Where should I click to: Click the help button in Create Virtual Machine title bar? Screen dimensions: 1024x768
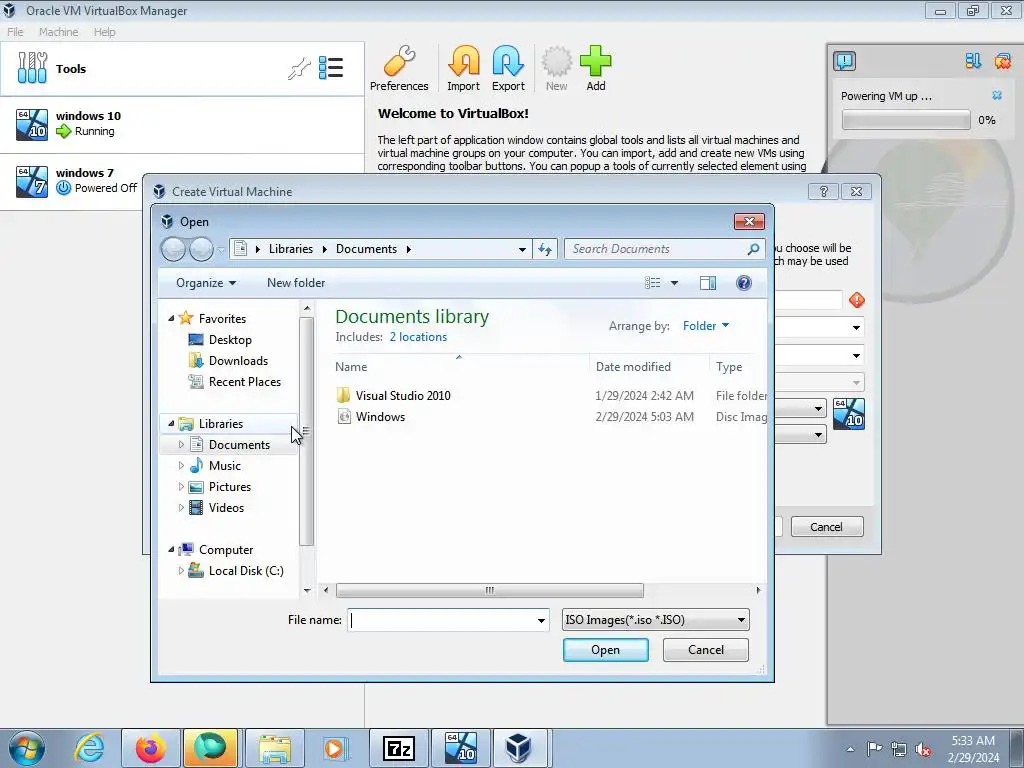click(824, 191)
